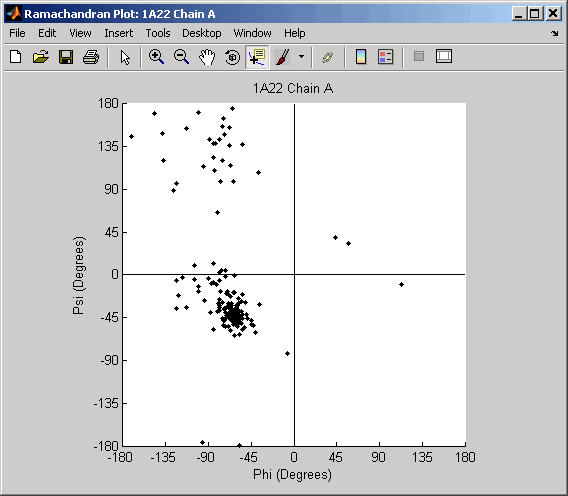Screen dimensions: 568x496
Task: Enable the Rotate 3D tool
Action: (232, 57)
